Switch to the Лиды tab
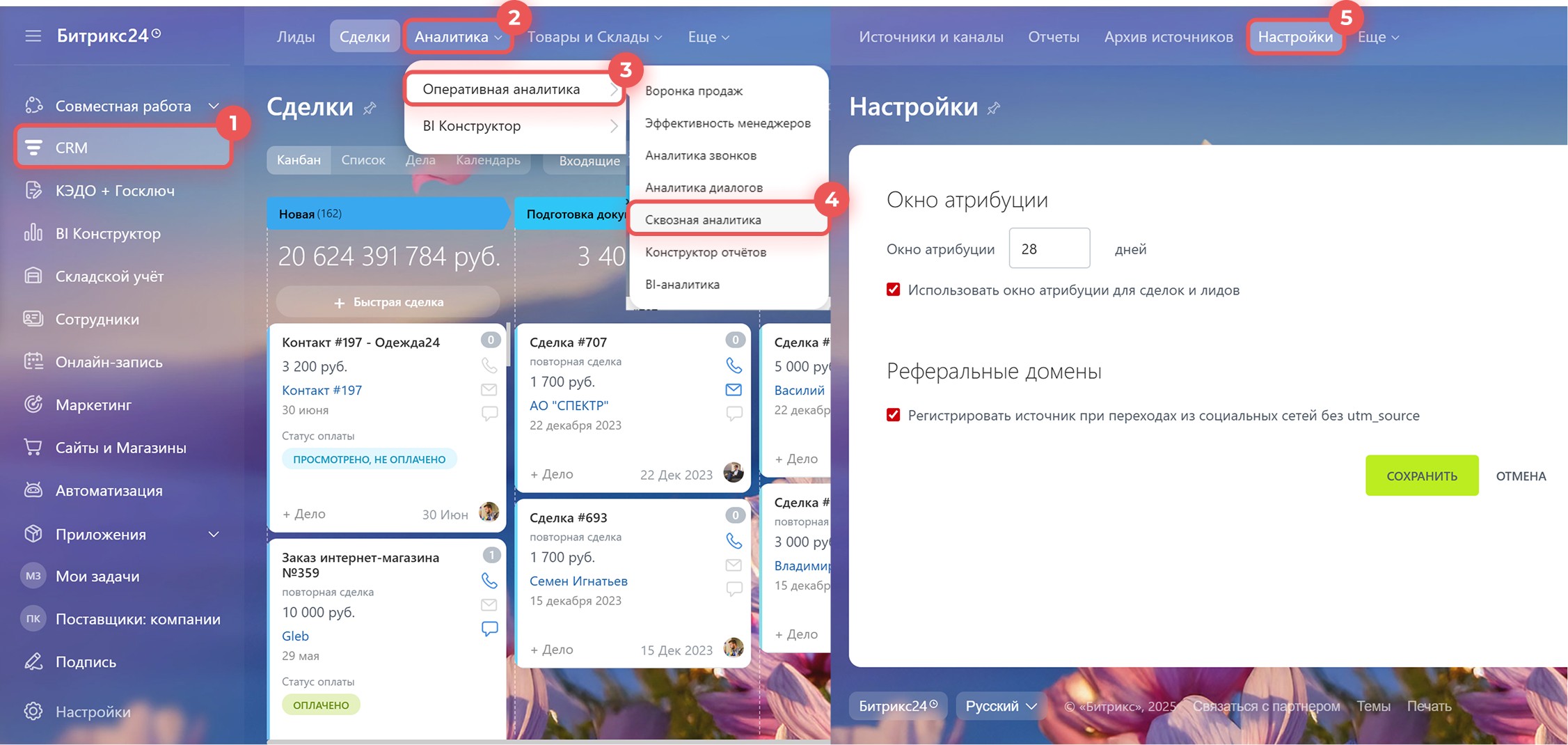The image size is (1568, 745). pos(296,37)
